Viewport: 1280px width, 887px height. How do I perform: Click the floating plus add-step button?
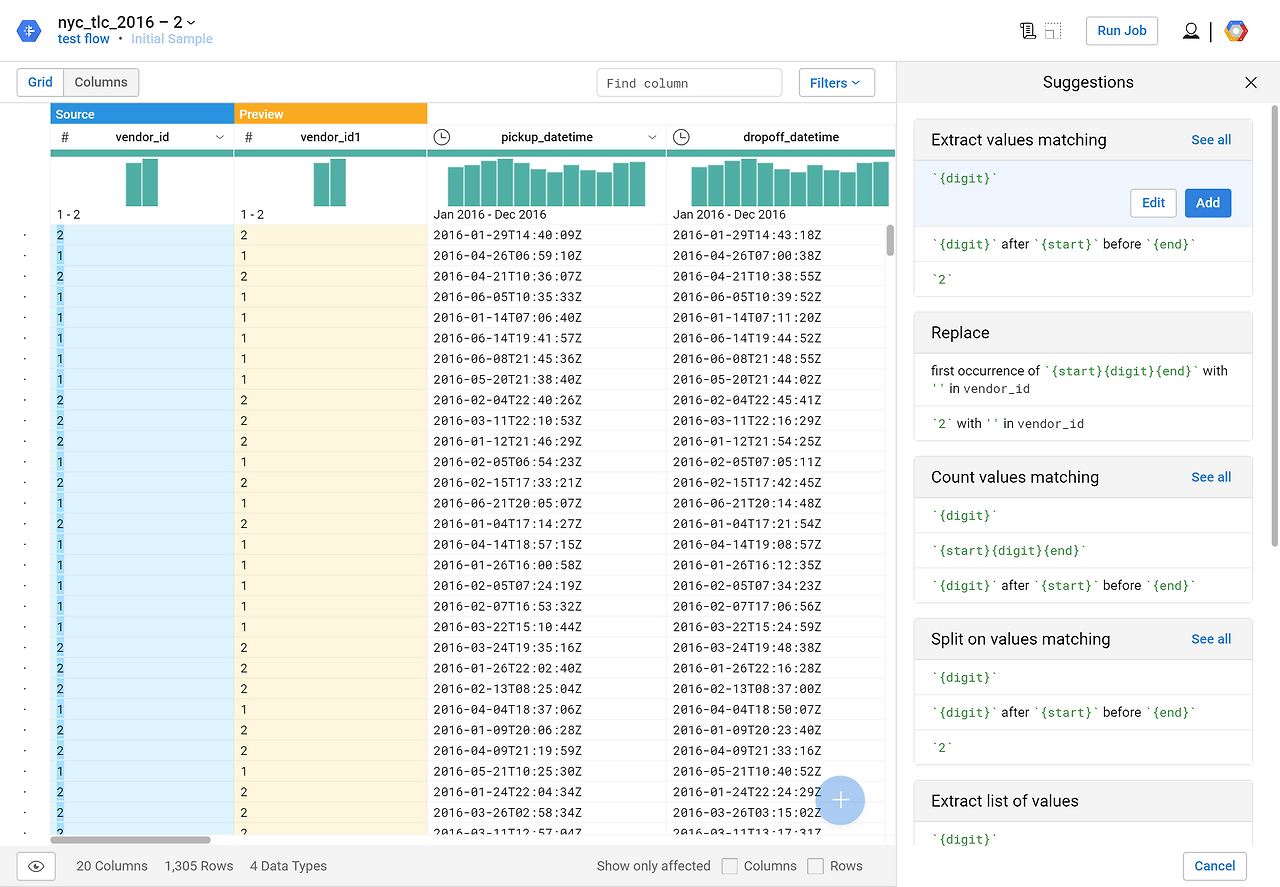pyautogui.click(x=841, y=800)
